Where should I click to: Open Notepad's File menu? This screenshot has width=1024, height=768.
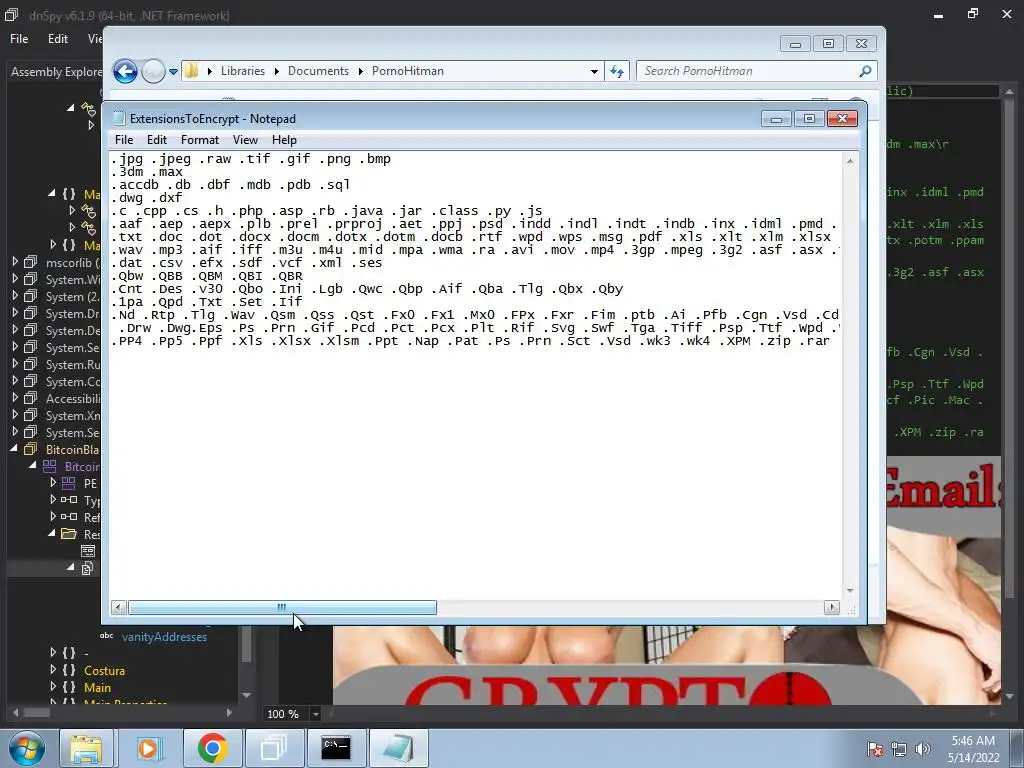click(x=123, y=140)
